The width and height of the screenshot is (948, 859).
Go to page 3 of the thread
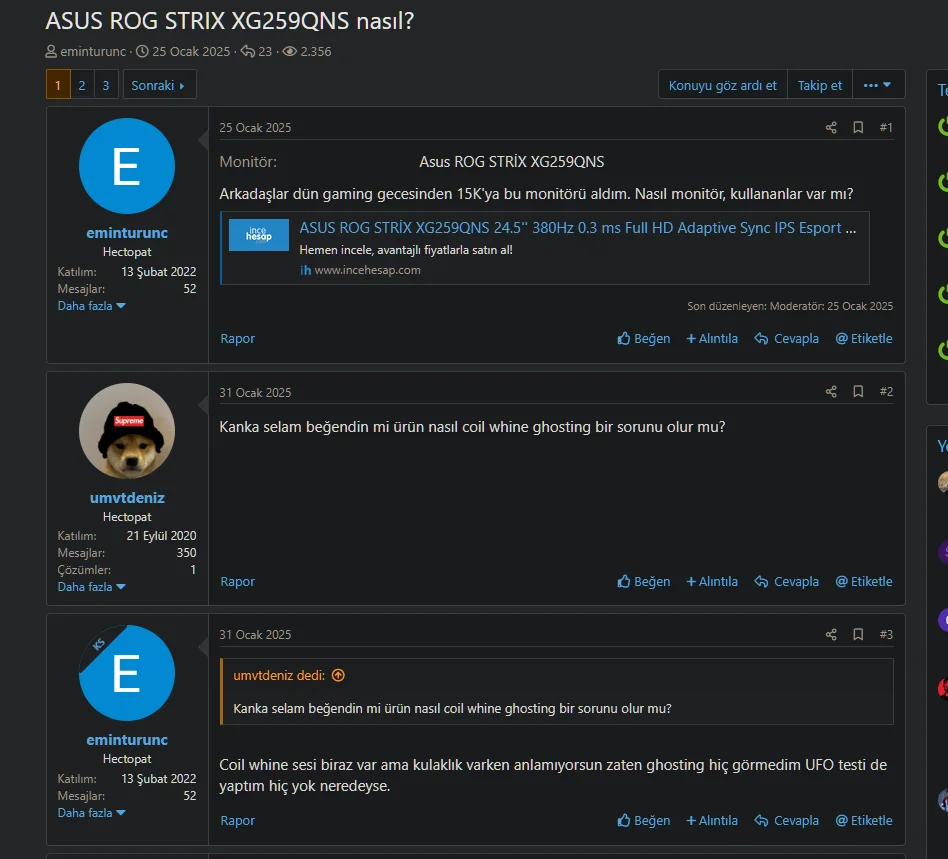(106, 85)
